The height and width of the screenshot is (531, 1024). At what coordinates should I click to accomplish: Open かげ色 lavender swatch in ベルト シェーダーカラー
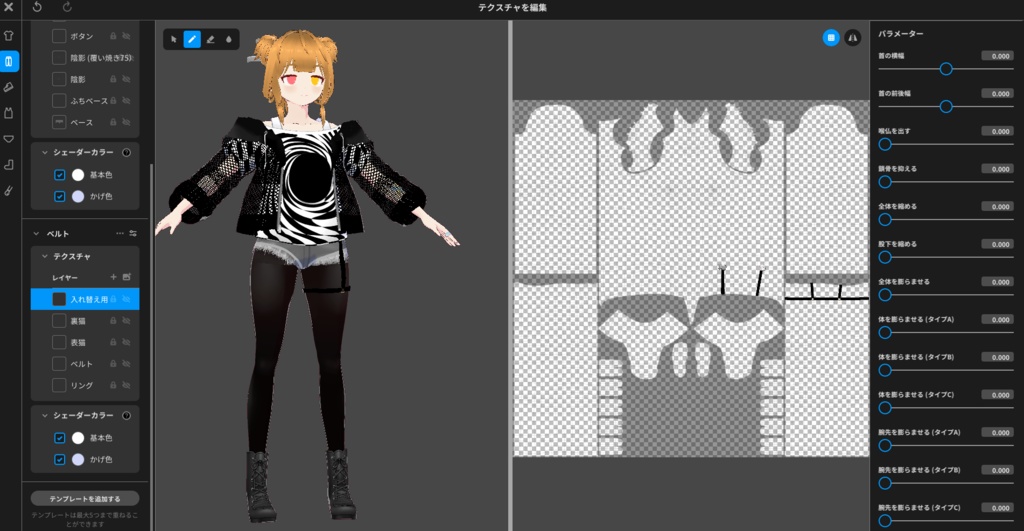tap(78, 459)
